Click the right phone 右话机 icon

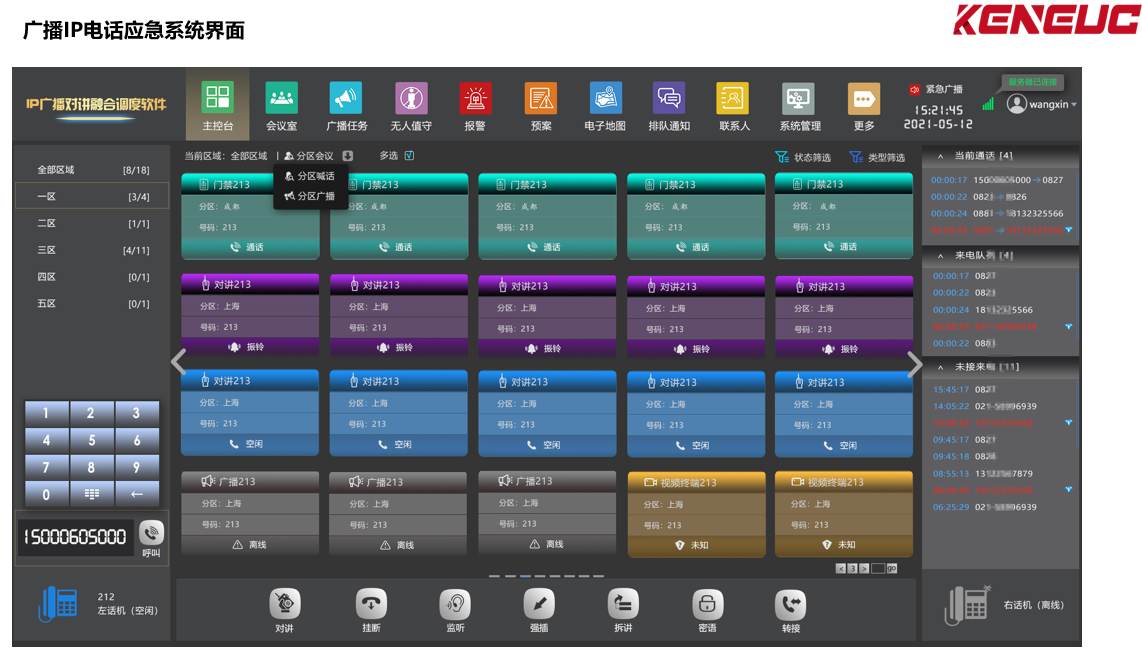[x=967, y=605]
